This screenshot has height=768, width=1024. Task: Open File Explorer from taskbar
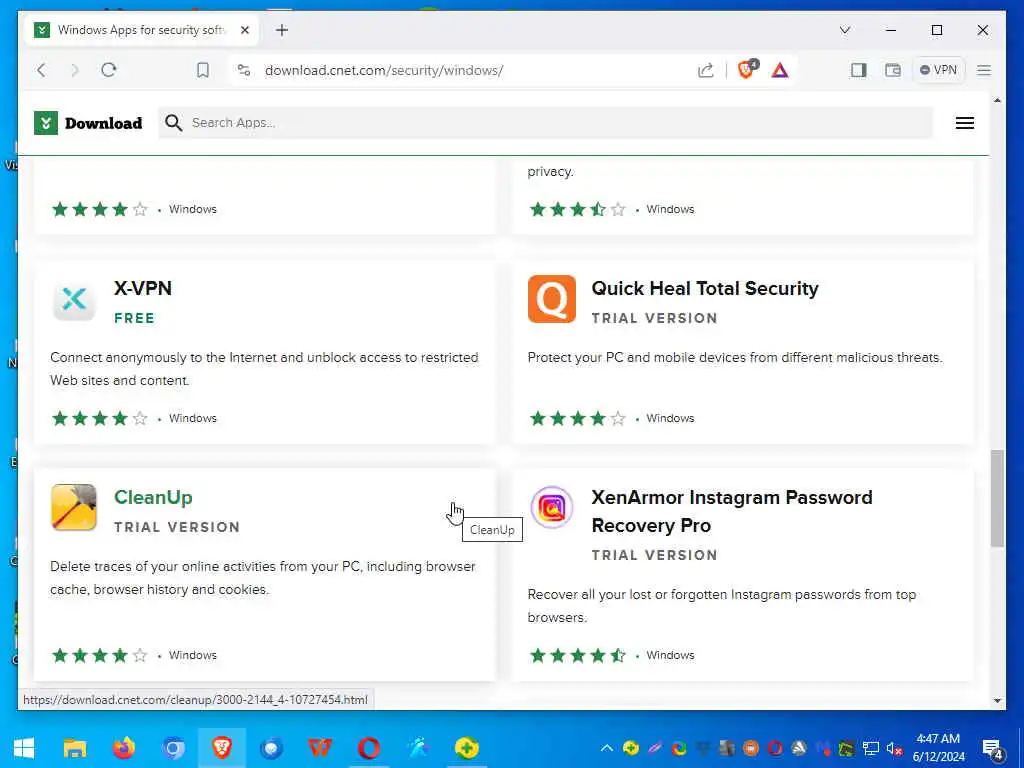coord(74,748)
